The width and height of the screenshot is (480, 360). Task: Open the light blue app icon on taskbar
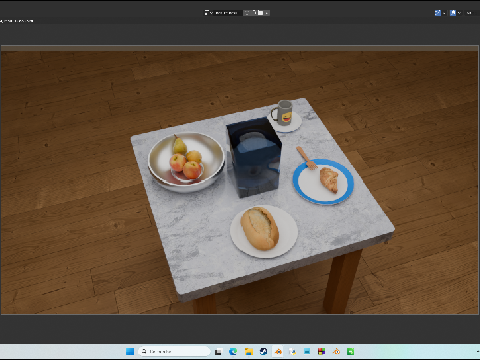point(307,351)
